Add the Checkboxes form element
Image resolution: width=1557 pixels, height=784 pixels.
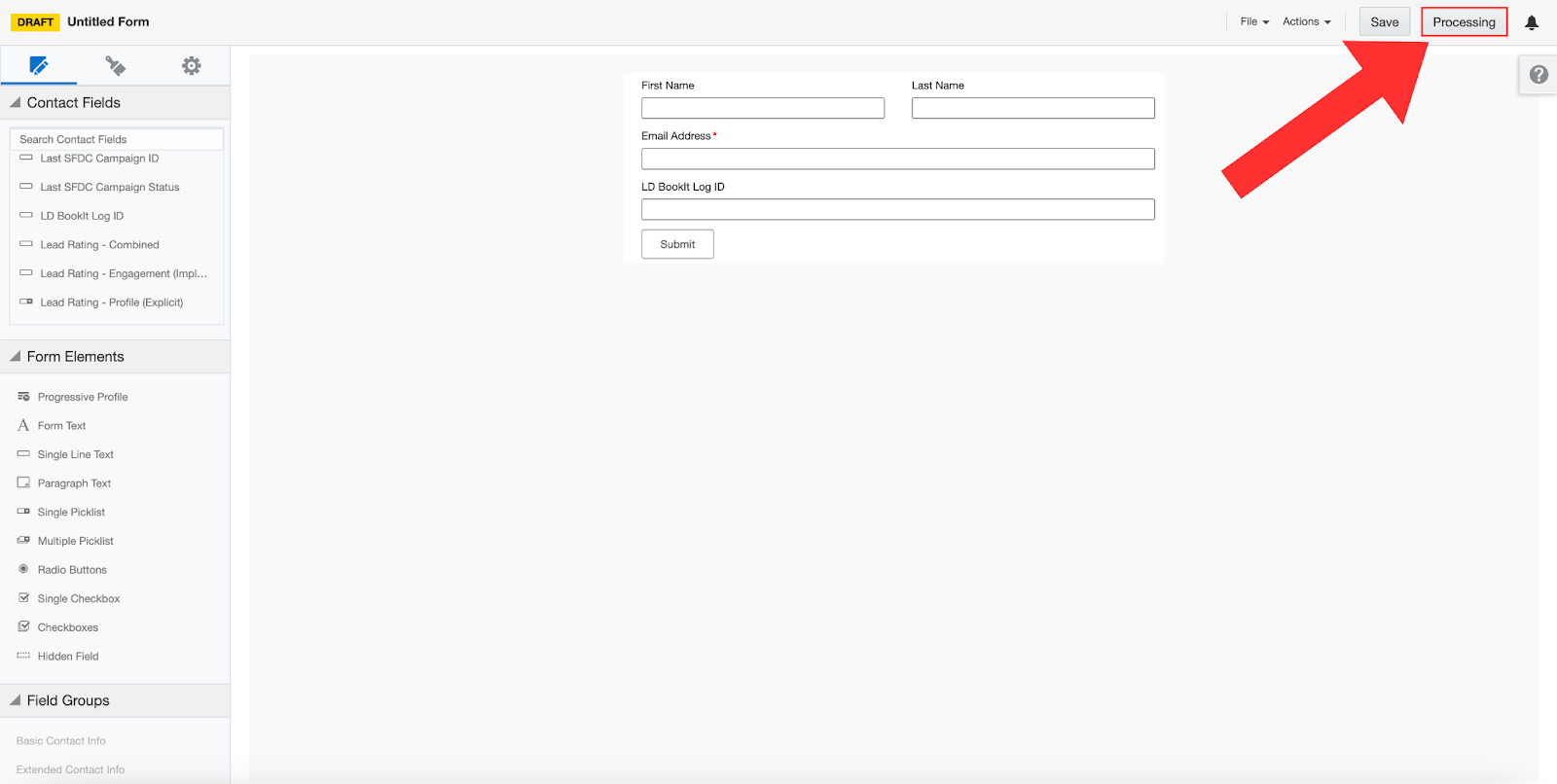(67, 627)
